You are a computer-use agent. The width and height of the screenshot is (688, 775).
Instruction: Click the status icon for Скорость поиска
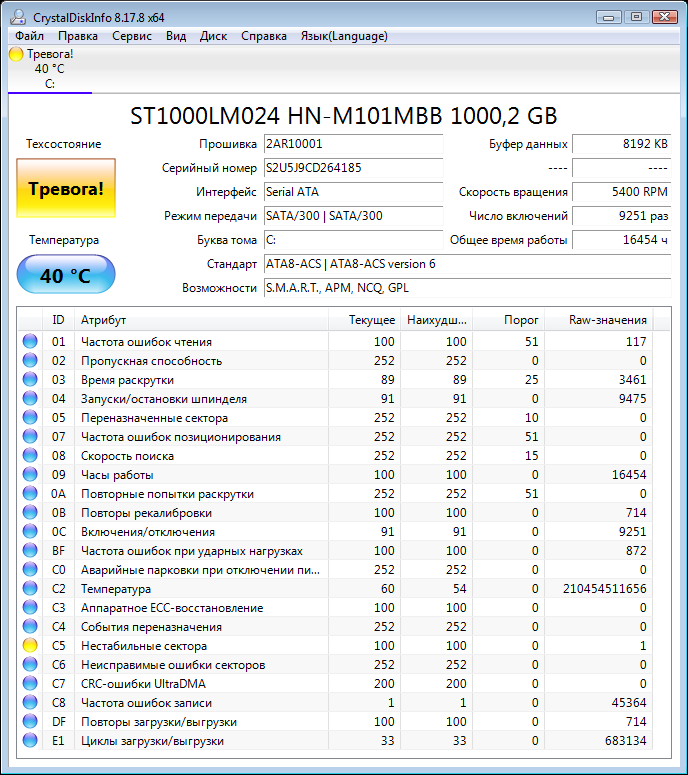pos(30,455)
